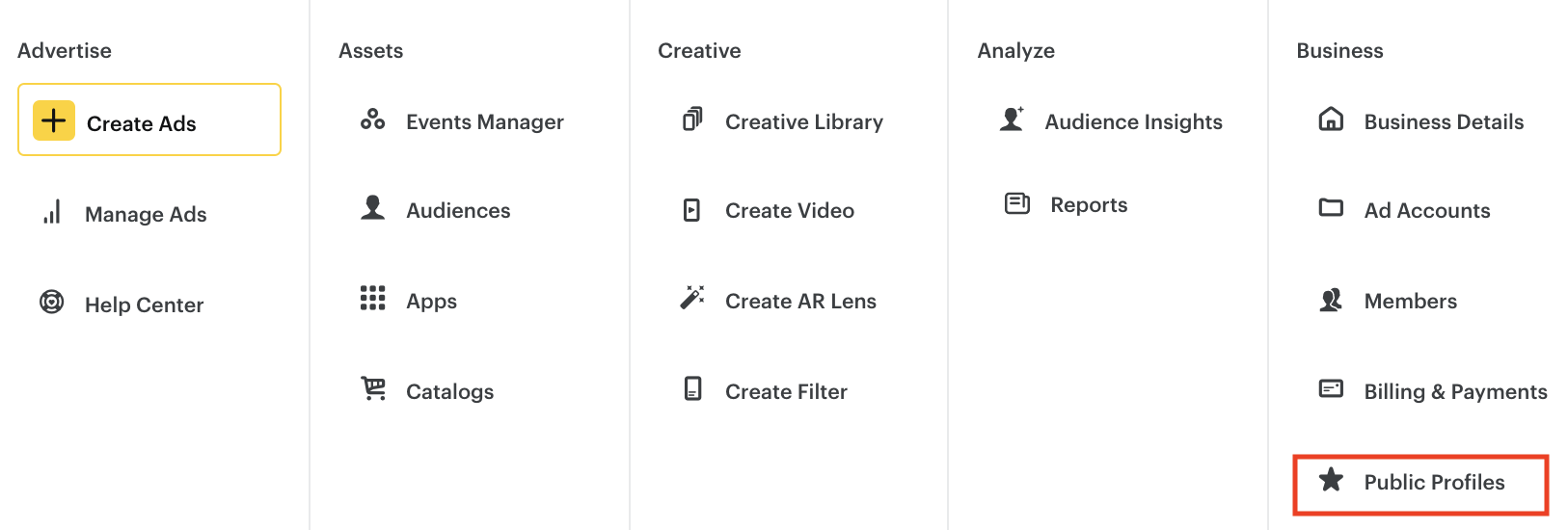Go to Business Details

1443,122
